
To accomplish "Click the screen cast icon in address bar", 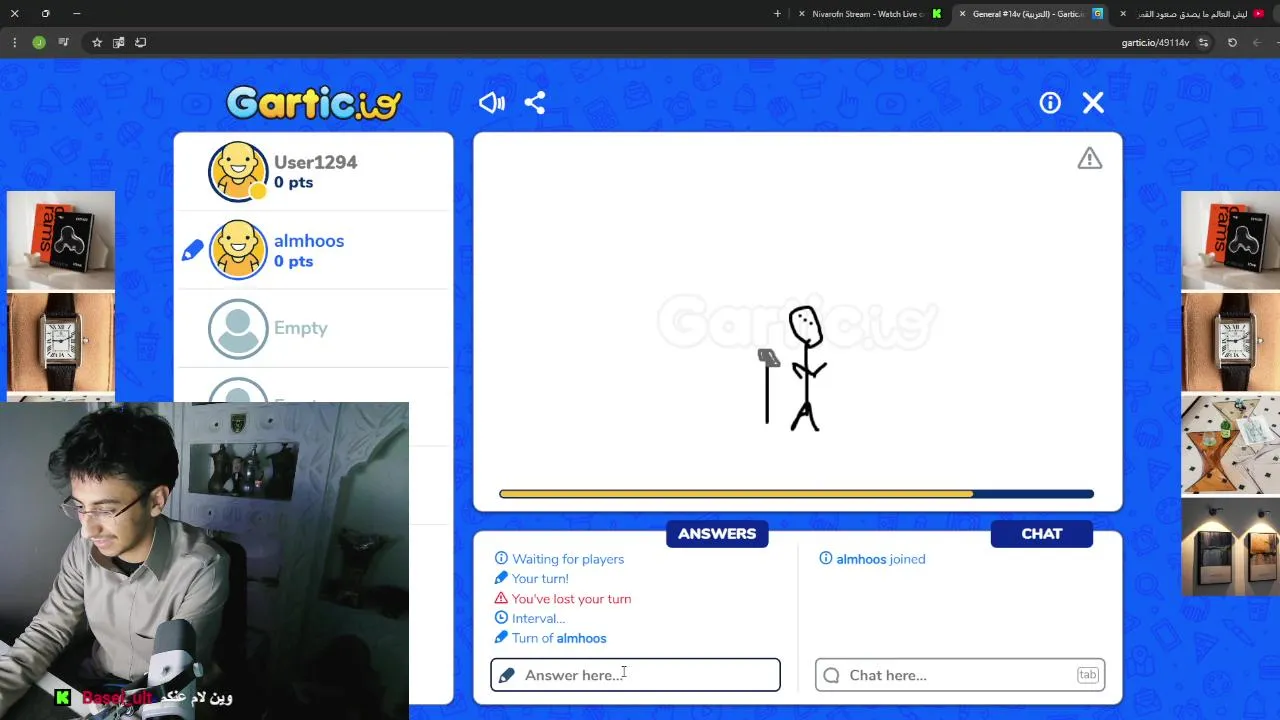I will [x=140, y=43].
